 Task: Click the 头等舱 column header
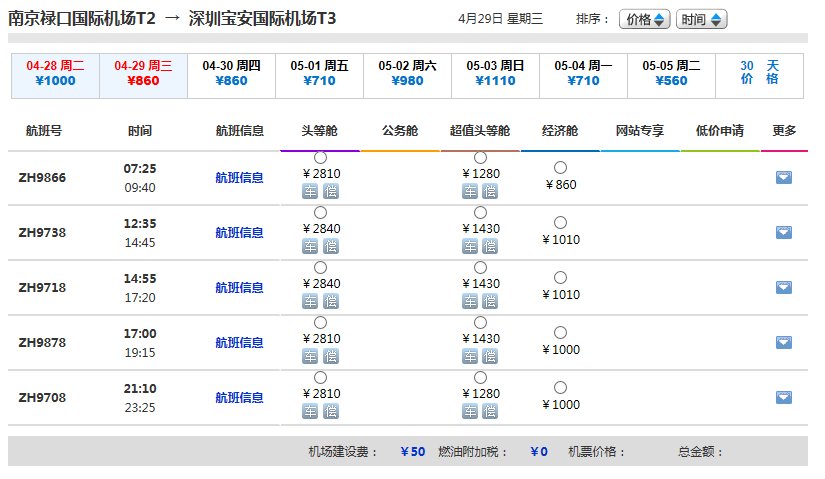pos(319,131)
